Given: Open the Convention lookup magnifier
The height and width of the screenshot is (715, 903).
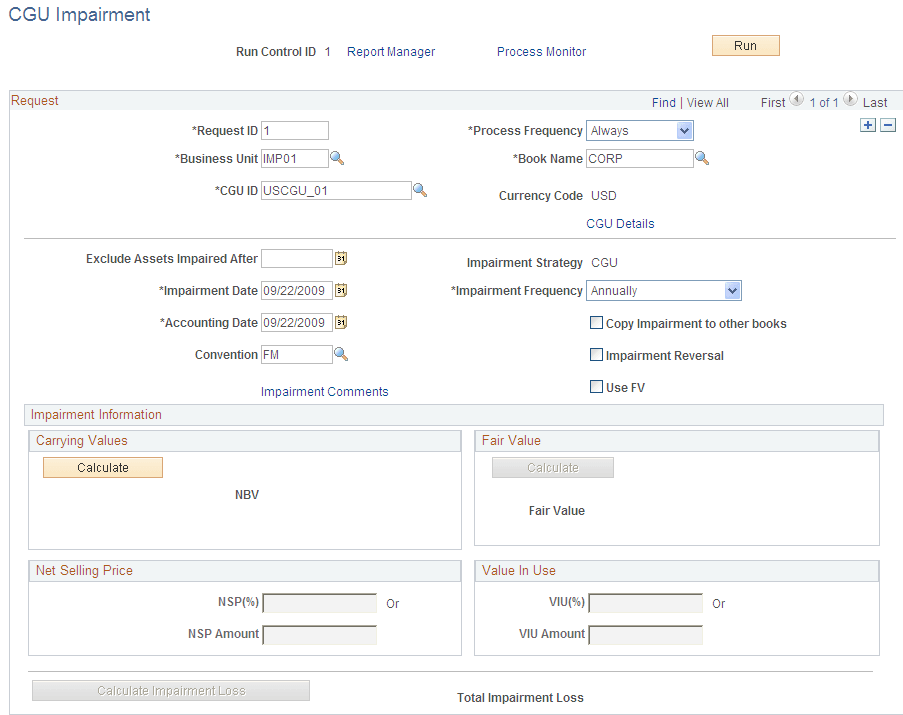Looking at the screenshot, I should [341, 354].
